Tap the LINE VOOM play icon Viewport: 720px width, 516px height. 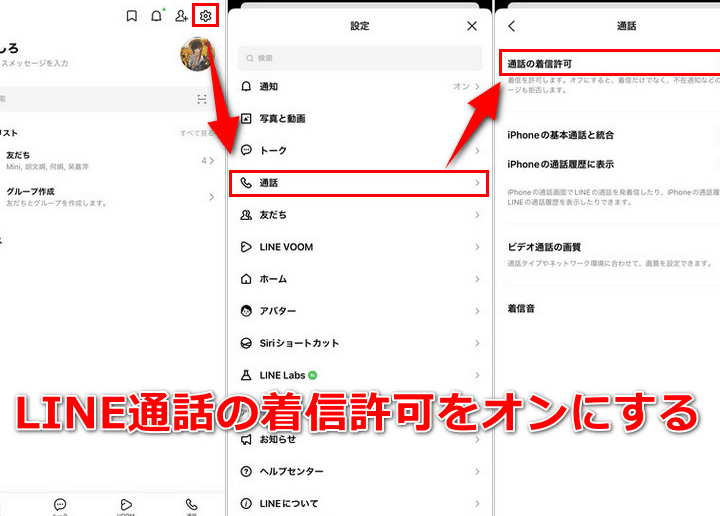(246, 247)
